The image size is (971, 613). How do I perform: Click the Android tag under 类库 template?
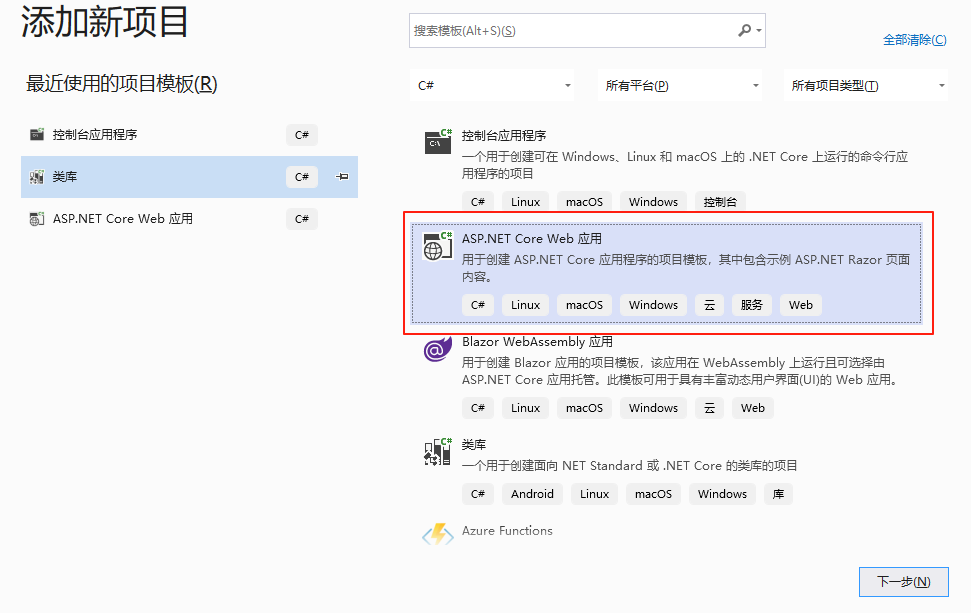[532, 494]
